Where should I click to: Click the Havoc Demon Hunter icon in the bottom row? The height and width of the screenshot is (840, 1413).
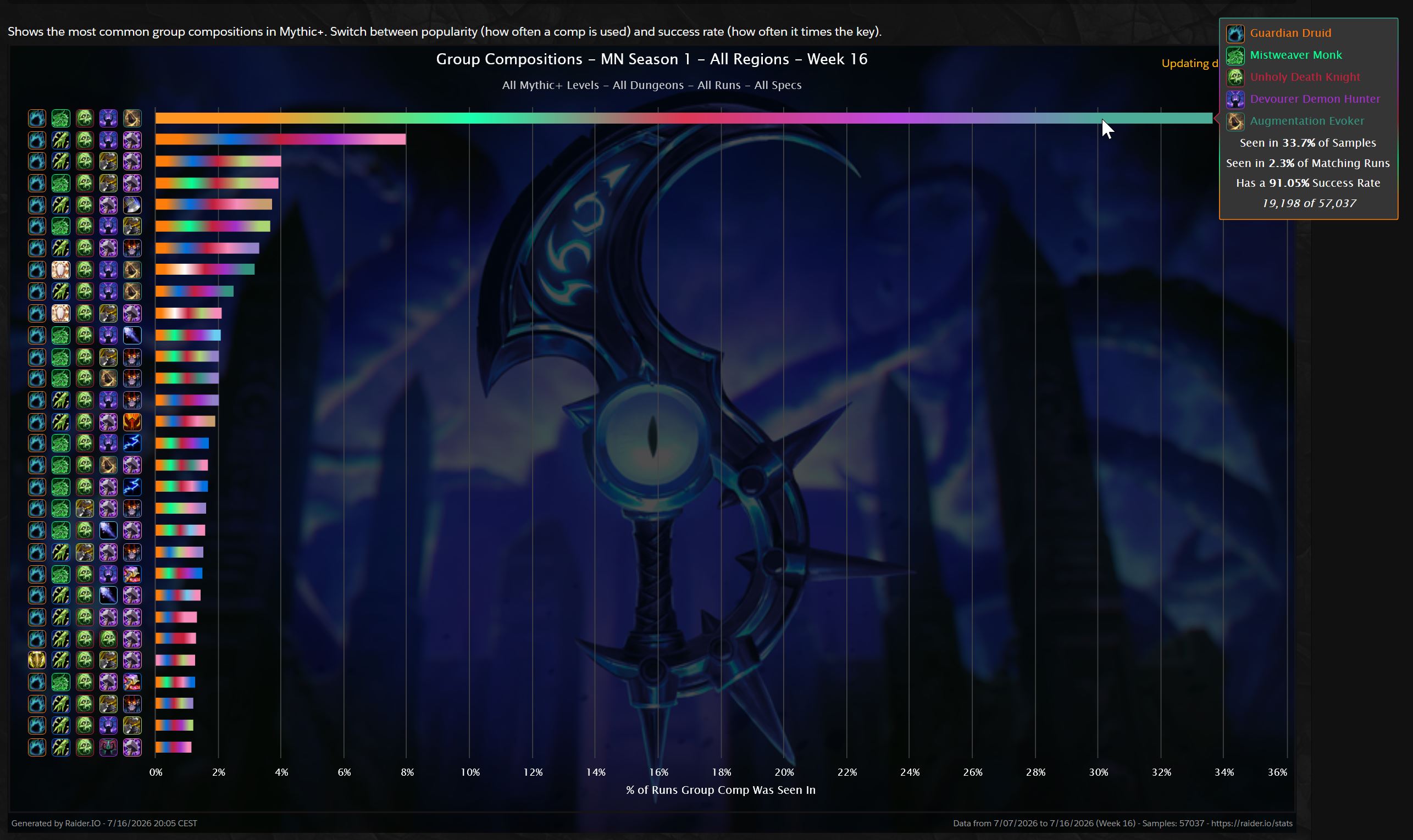108,747
